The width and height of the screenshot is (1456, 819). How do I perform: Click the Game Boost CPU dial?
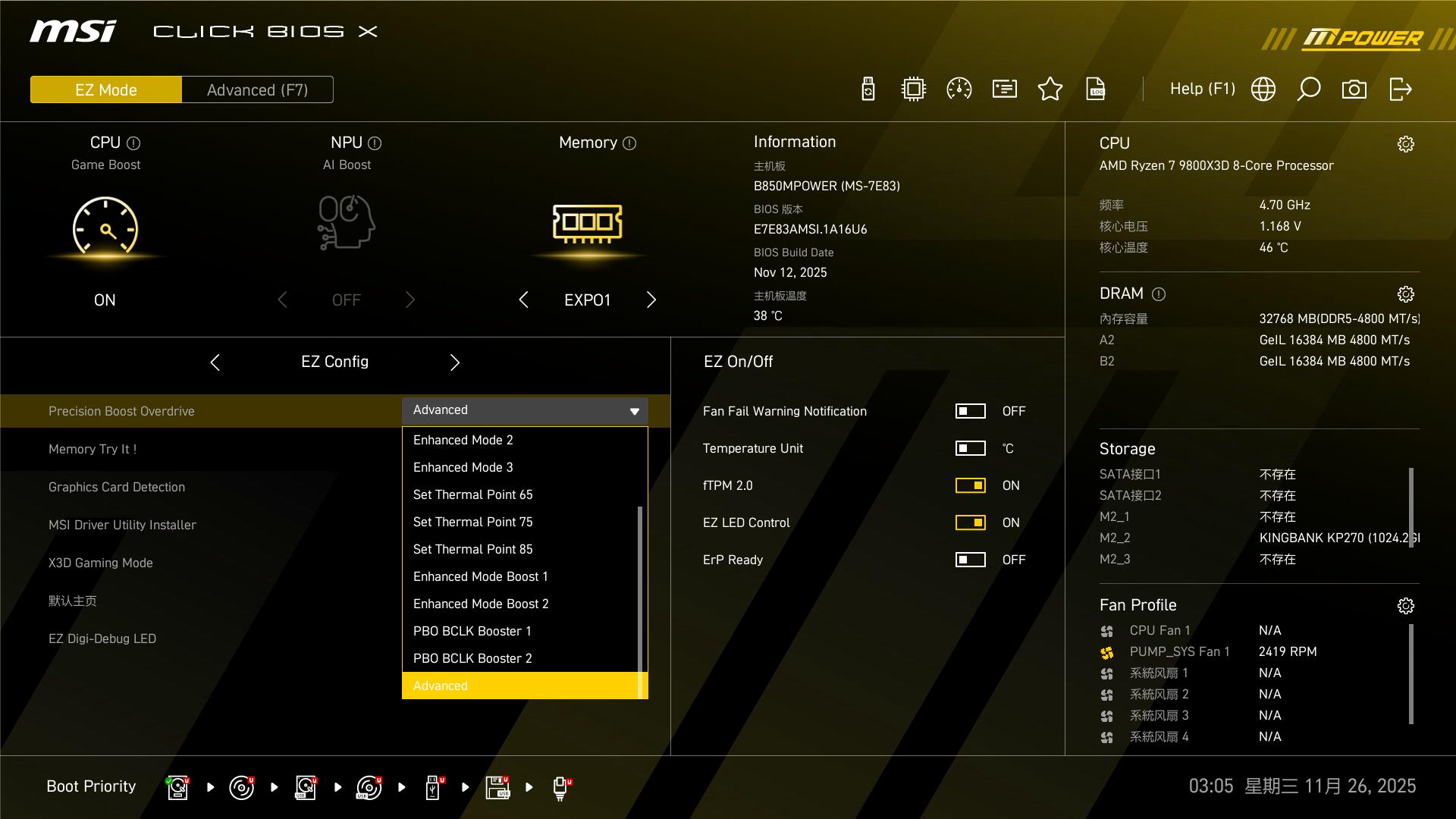click(x=105, y=226)
